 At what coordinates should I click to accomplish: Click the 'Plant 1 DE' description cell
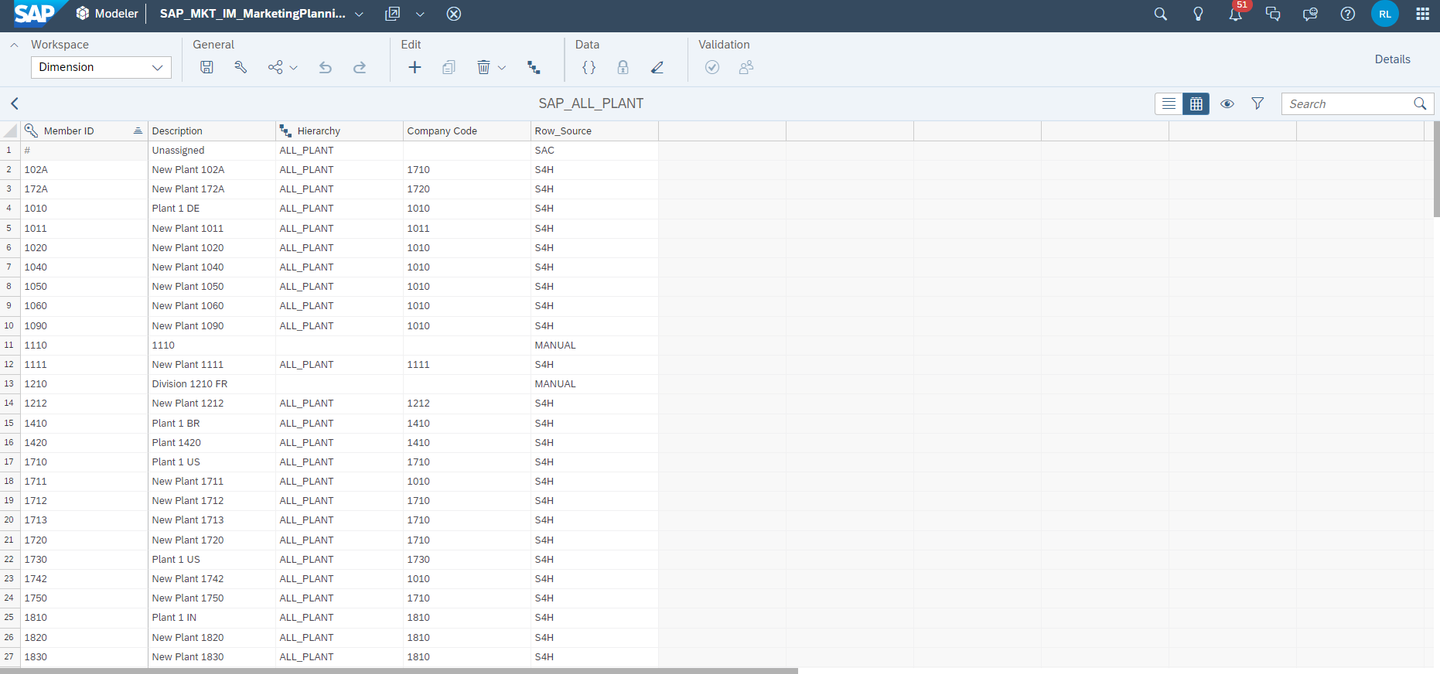point(212,209)
